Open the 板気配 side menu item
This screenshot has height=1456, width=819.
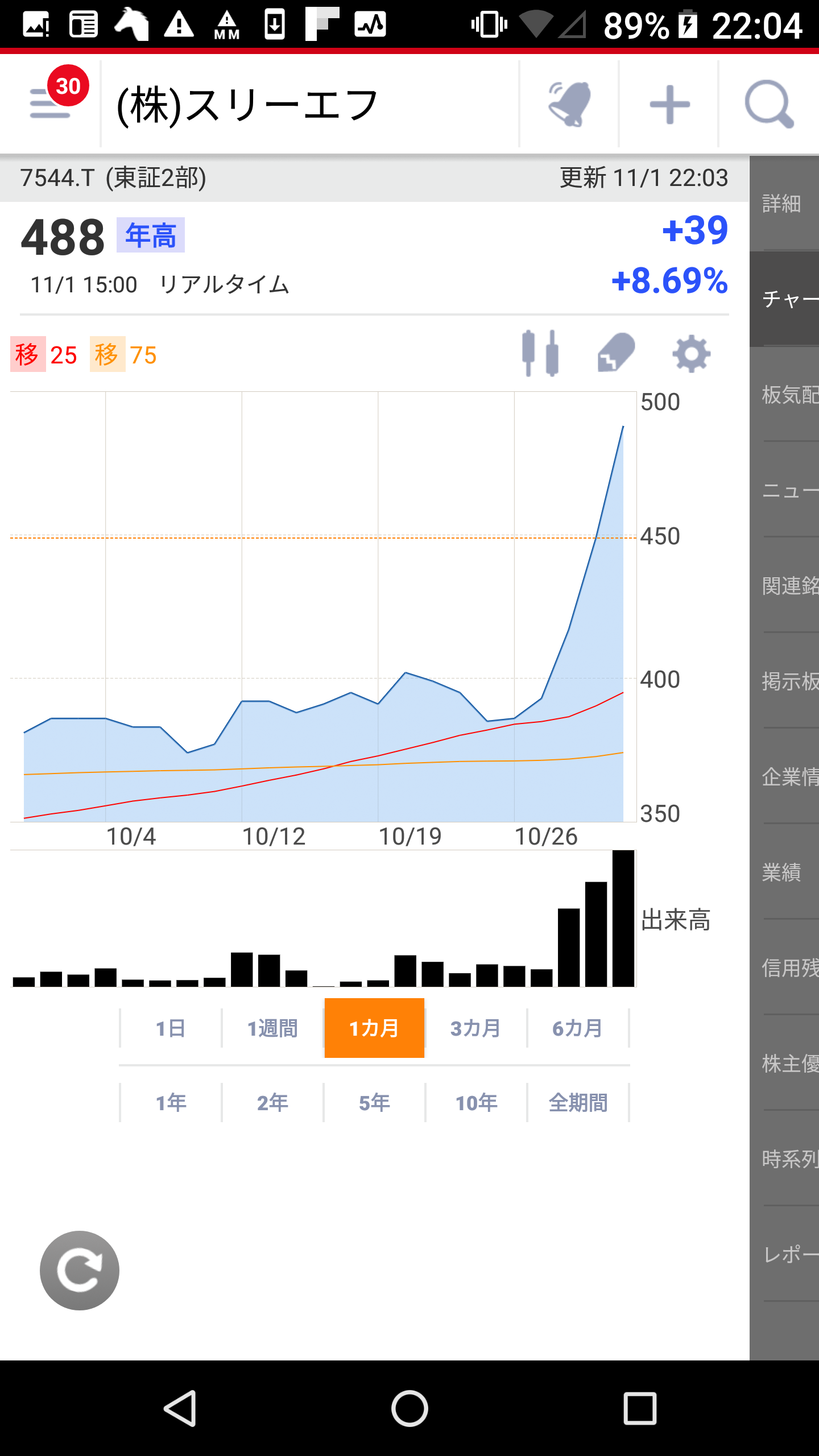point(784,394)
